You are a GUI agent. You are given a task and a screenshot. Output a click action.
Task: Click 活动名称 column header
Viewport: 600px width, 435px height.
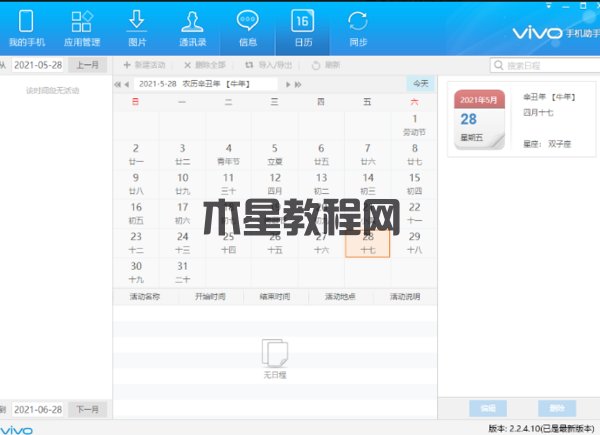145,297
